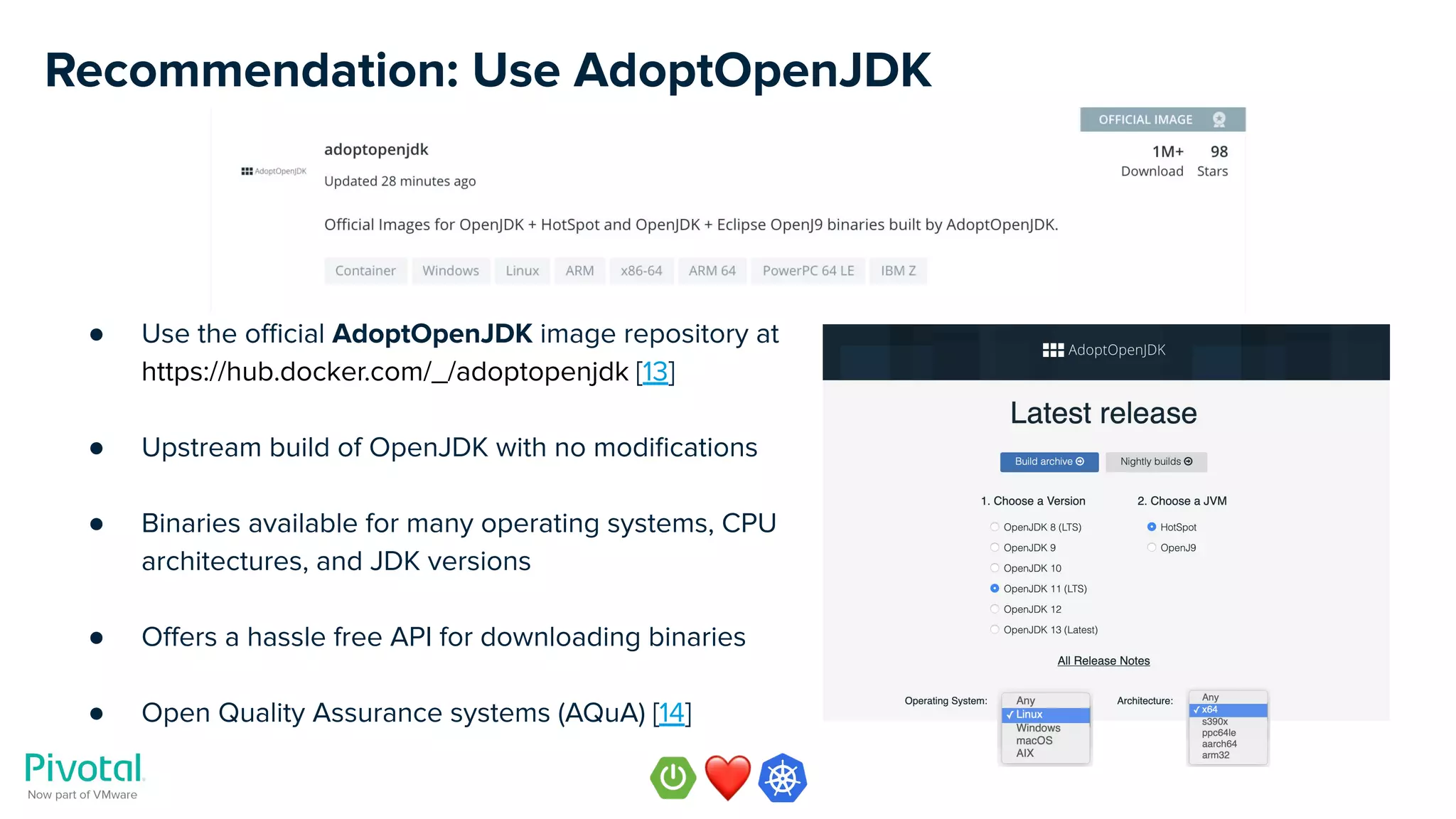The image size is (1456, 819).
Task: Click the Windows tag chip
Action: click(451, 271)
